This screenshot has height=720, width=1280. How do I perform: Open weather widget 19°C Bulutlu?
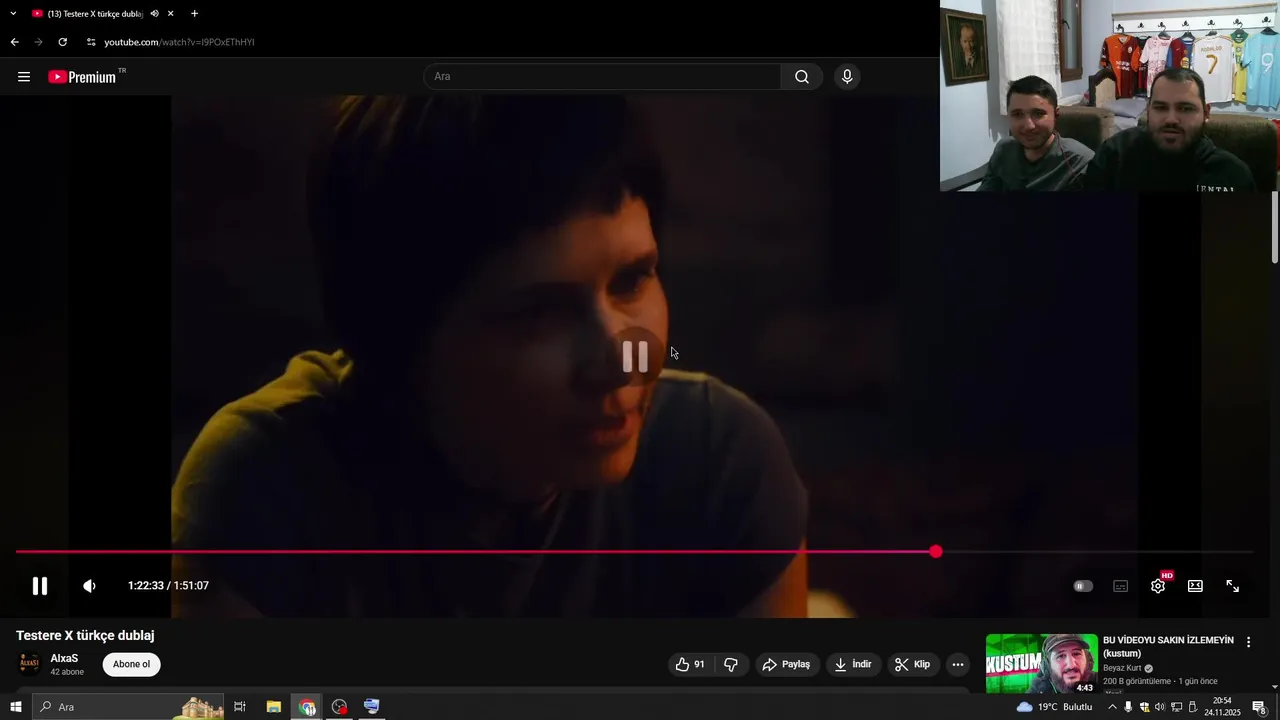click(x=1055, y=707)
